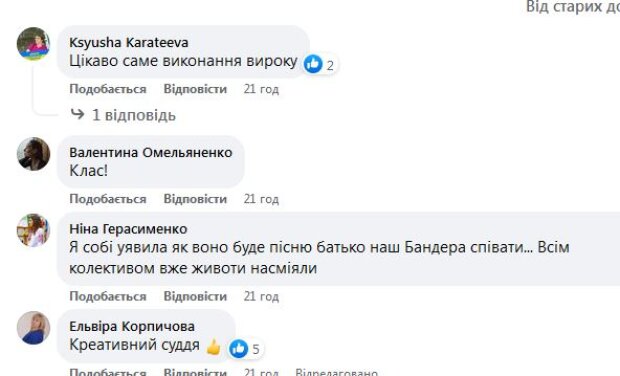View edit history via Відредаговано label

(336, 372)
